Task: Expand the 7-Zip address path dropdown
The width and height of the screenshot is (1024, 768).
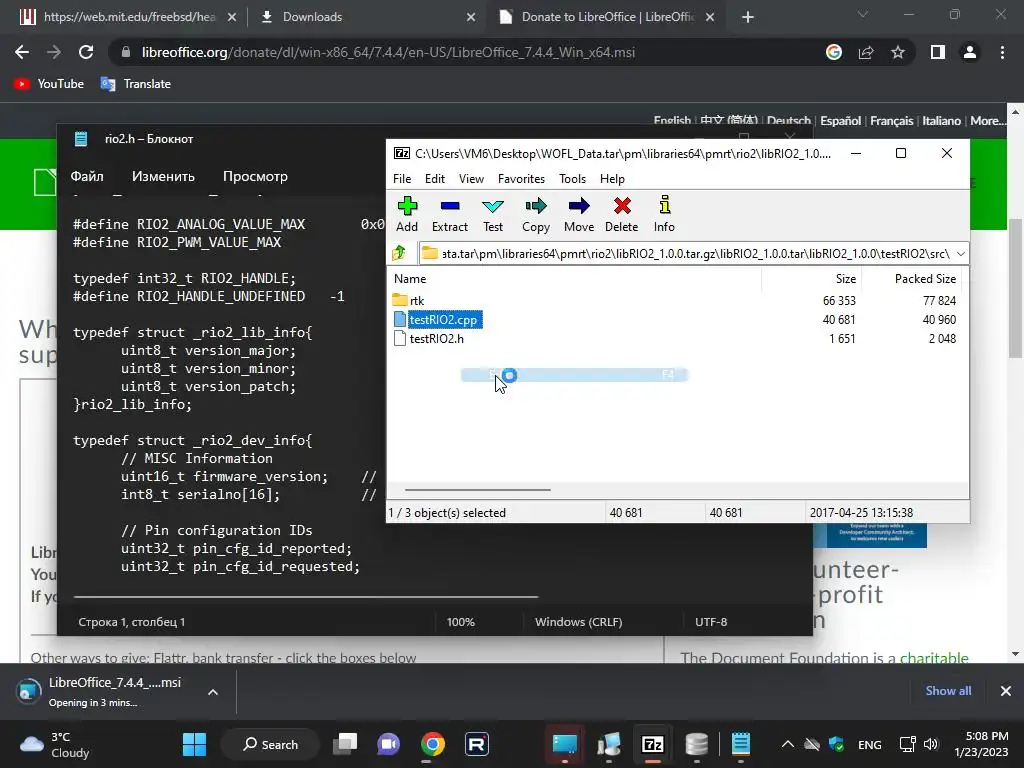Action: click(x=961, y=253)
